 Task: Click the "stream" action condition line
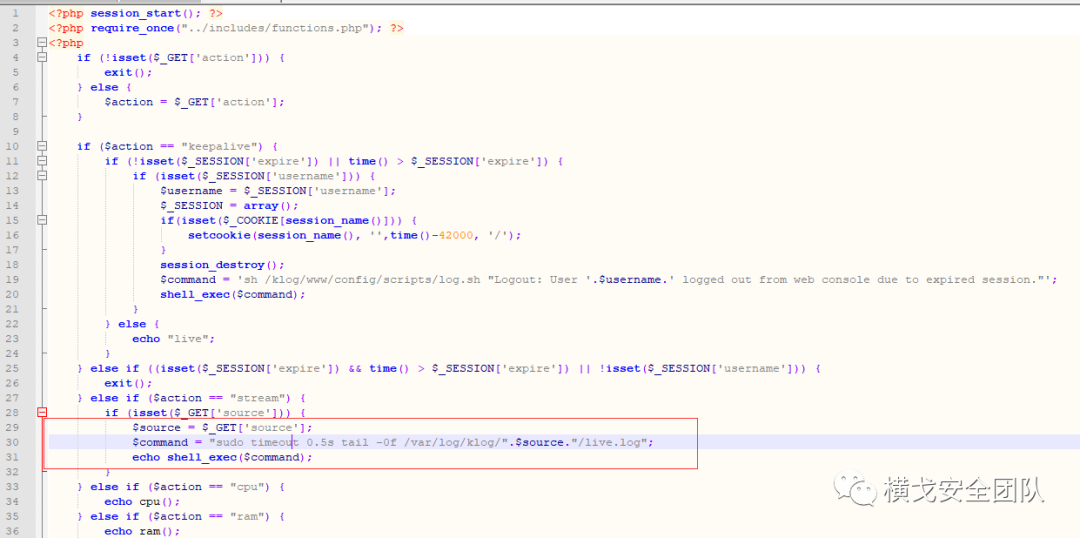coord(191,397)
